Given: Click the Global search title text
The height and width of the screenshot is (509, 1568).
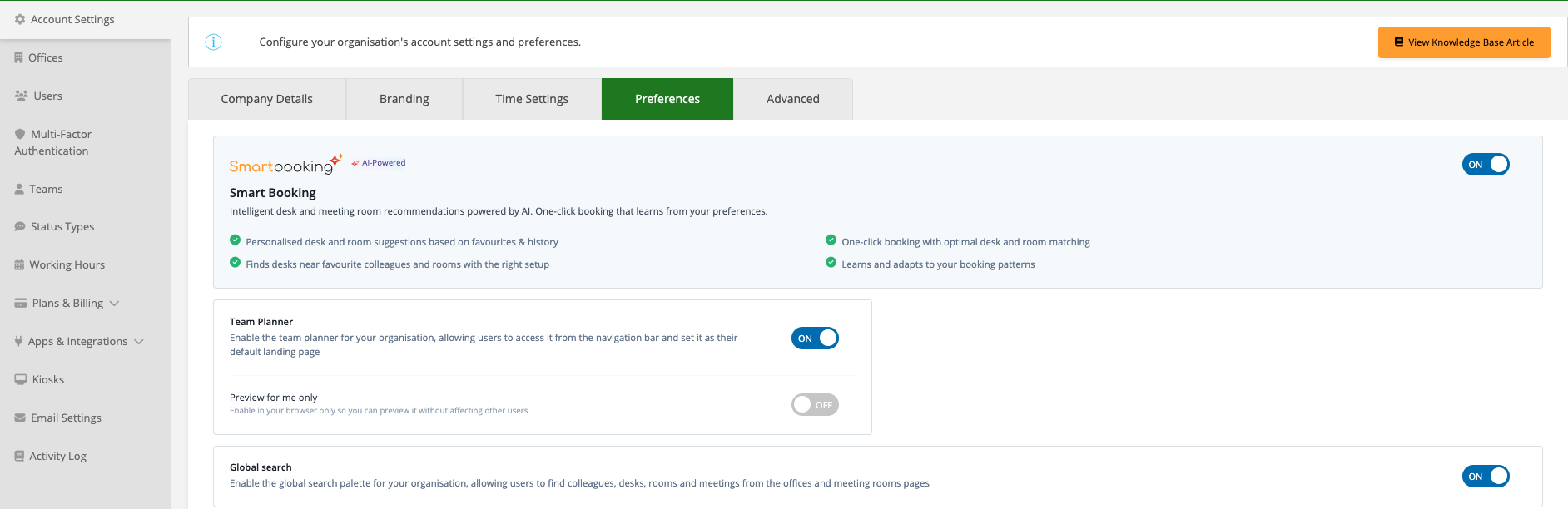Looking at the screenshot, I should 261,467.
